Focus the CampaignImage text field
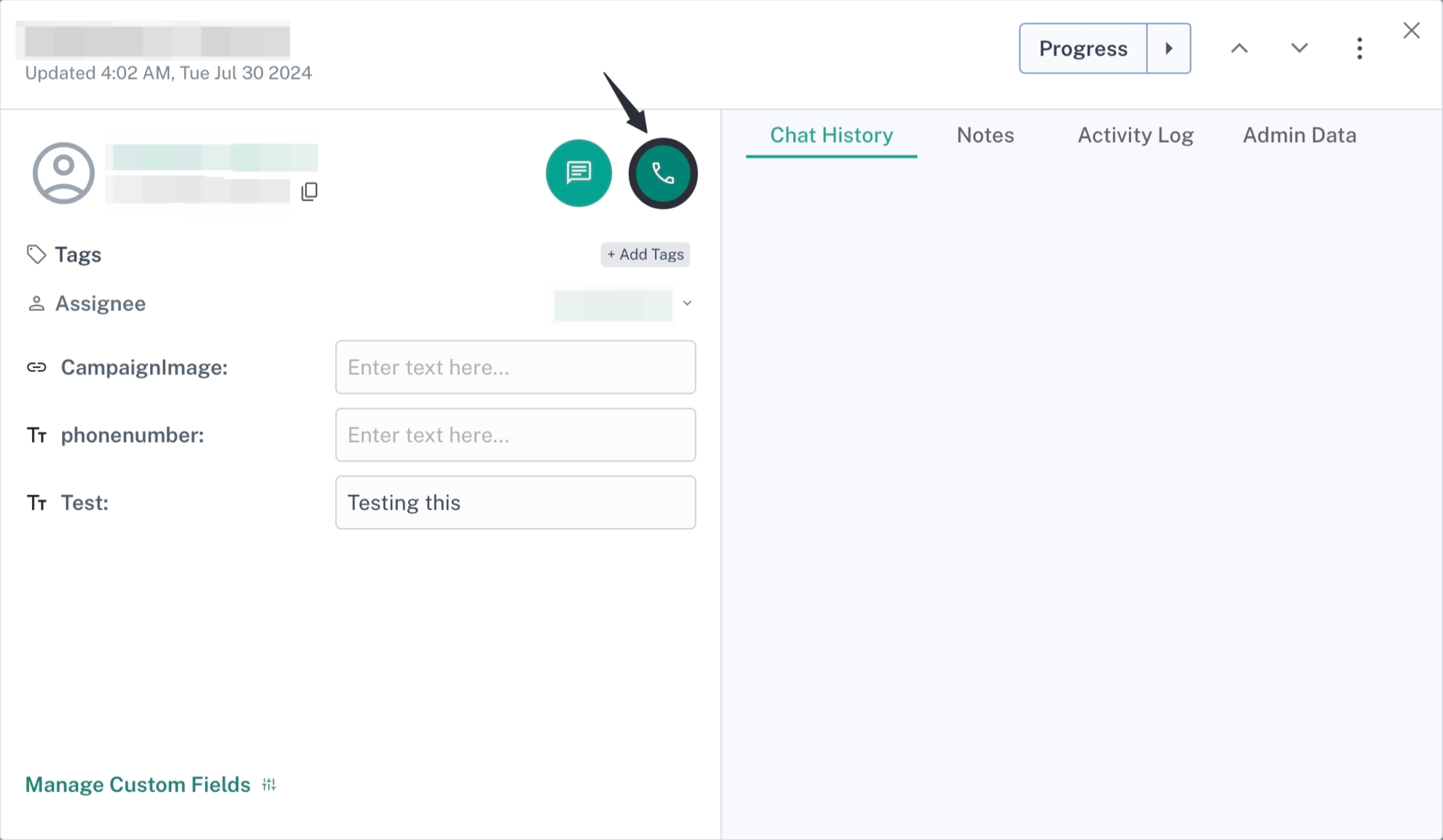The image size is (1443, 840). (x=515, y=367)
